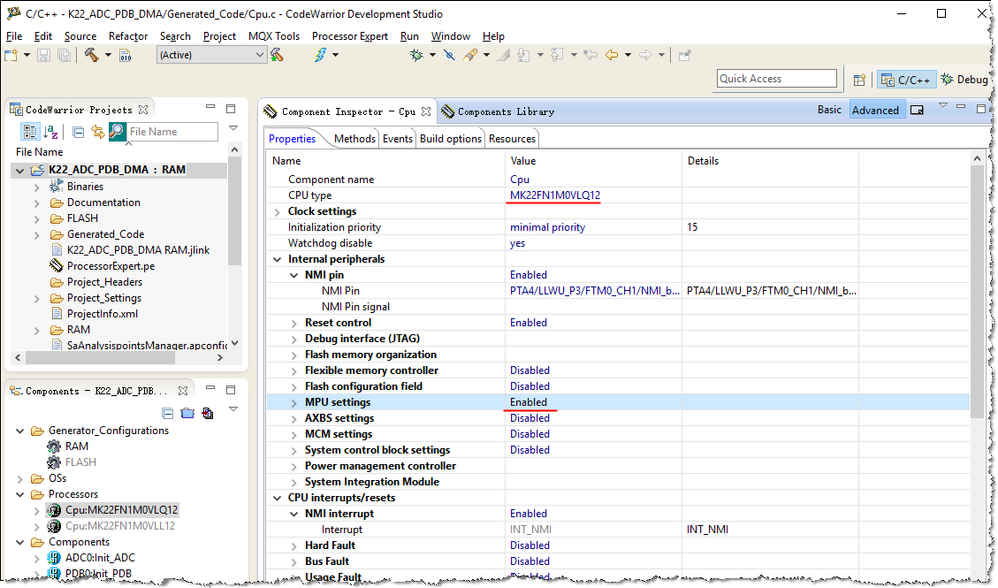Viewport: 998px width, 588px height.
Task: Select the Cpu:MK22FN1M0VLQ12 processor
Action: tap(121, 510)
